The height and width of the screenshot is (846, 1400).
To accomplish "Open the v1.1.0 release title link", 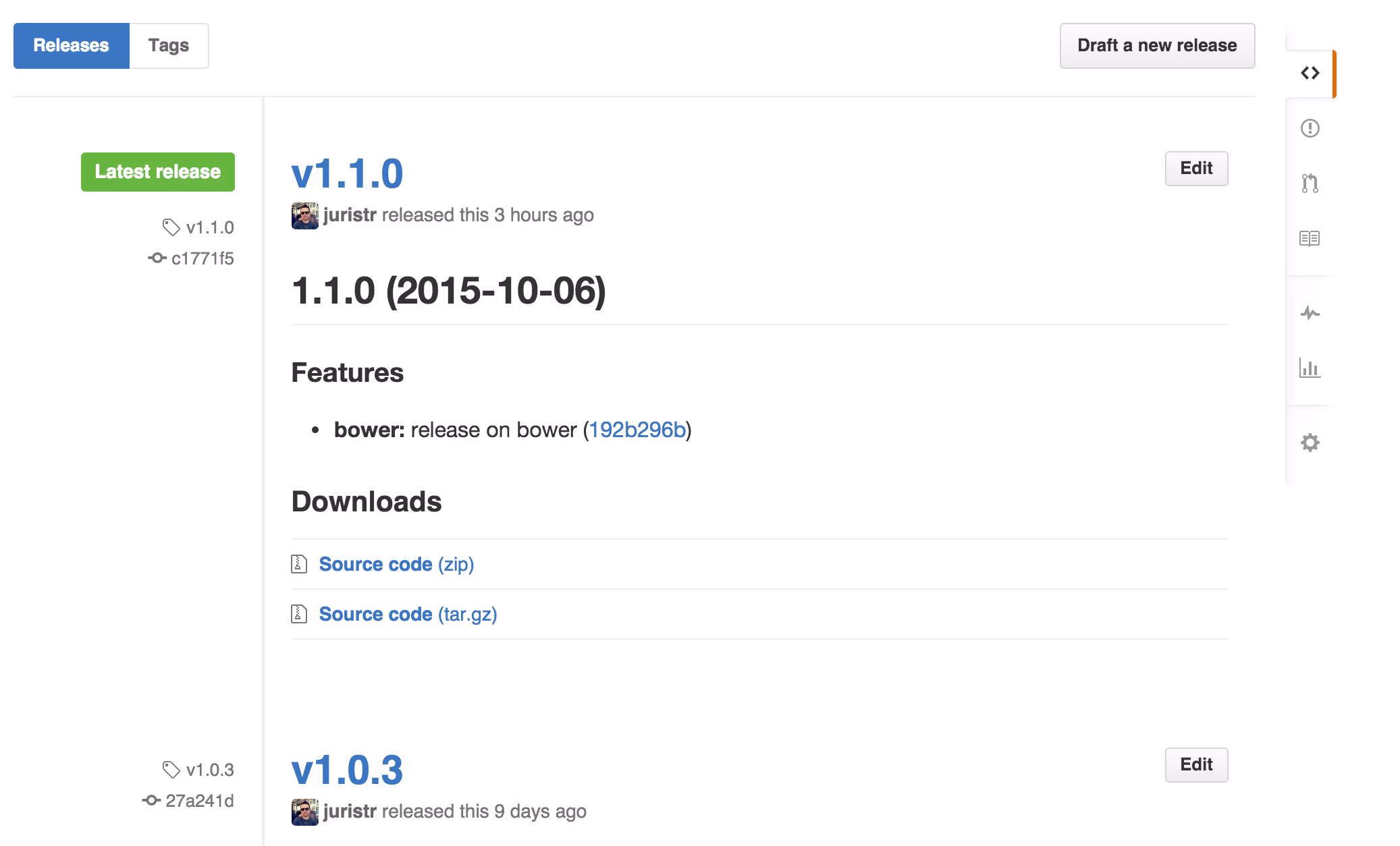I will 347,173.
